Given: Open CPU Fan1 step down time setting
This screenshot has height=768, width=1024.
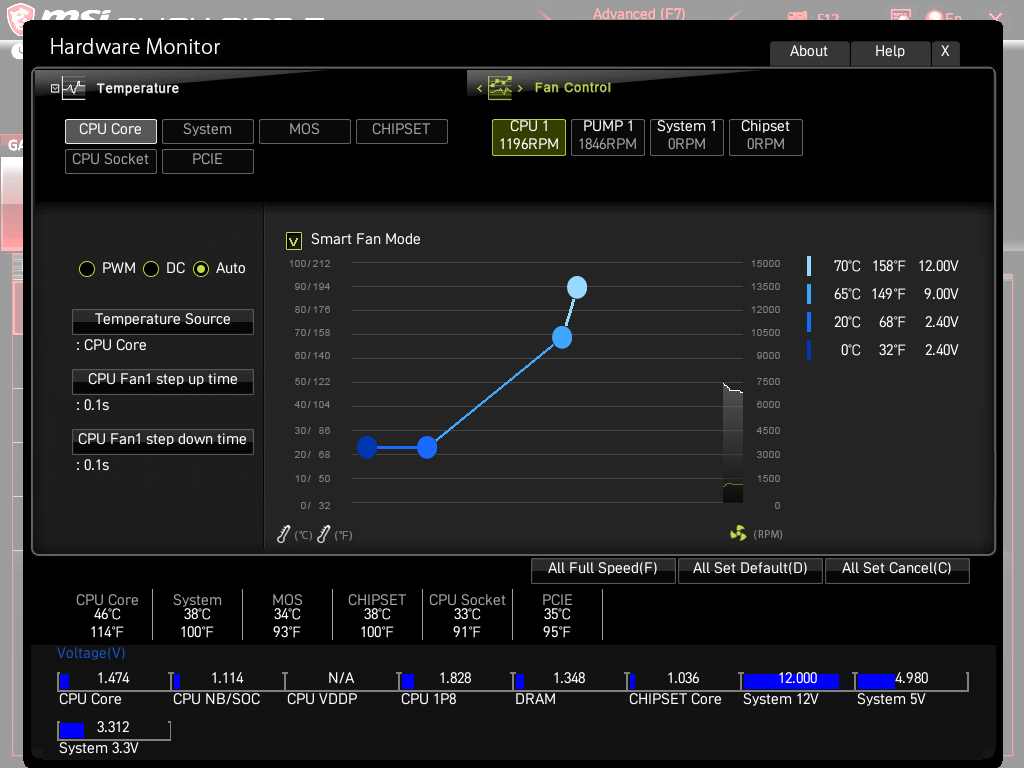Looking at the screenshot, I should [x=163, y=441].
